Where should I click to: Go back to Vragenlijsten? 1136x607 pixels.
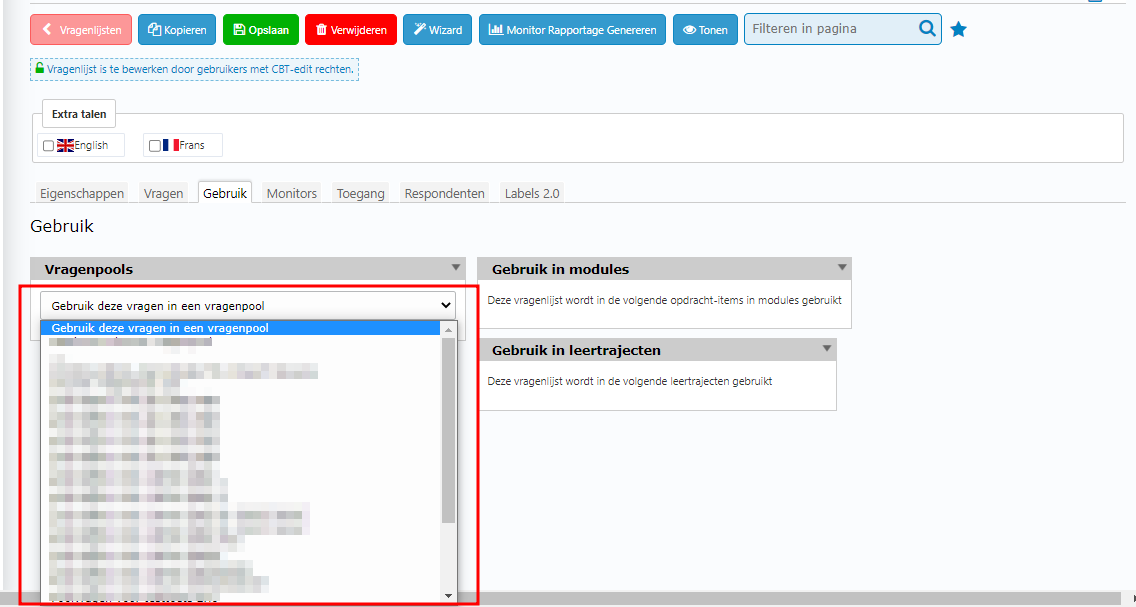pos(81,30)
